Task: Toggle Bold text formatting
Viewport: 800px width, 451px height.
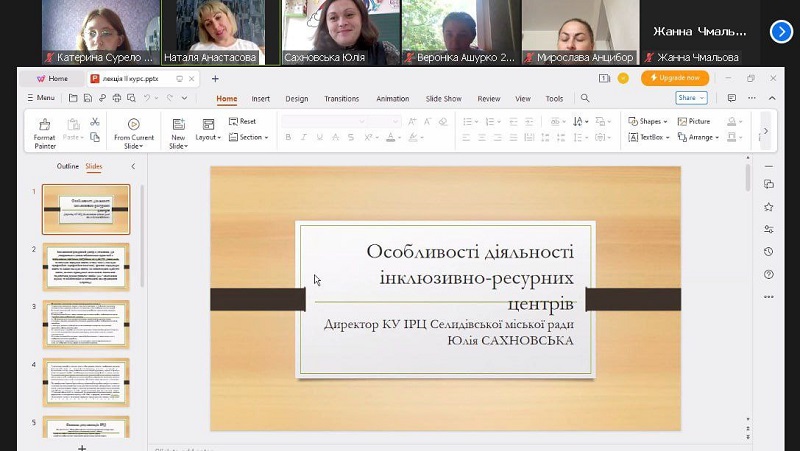Action: (289, 137)
